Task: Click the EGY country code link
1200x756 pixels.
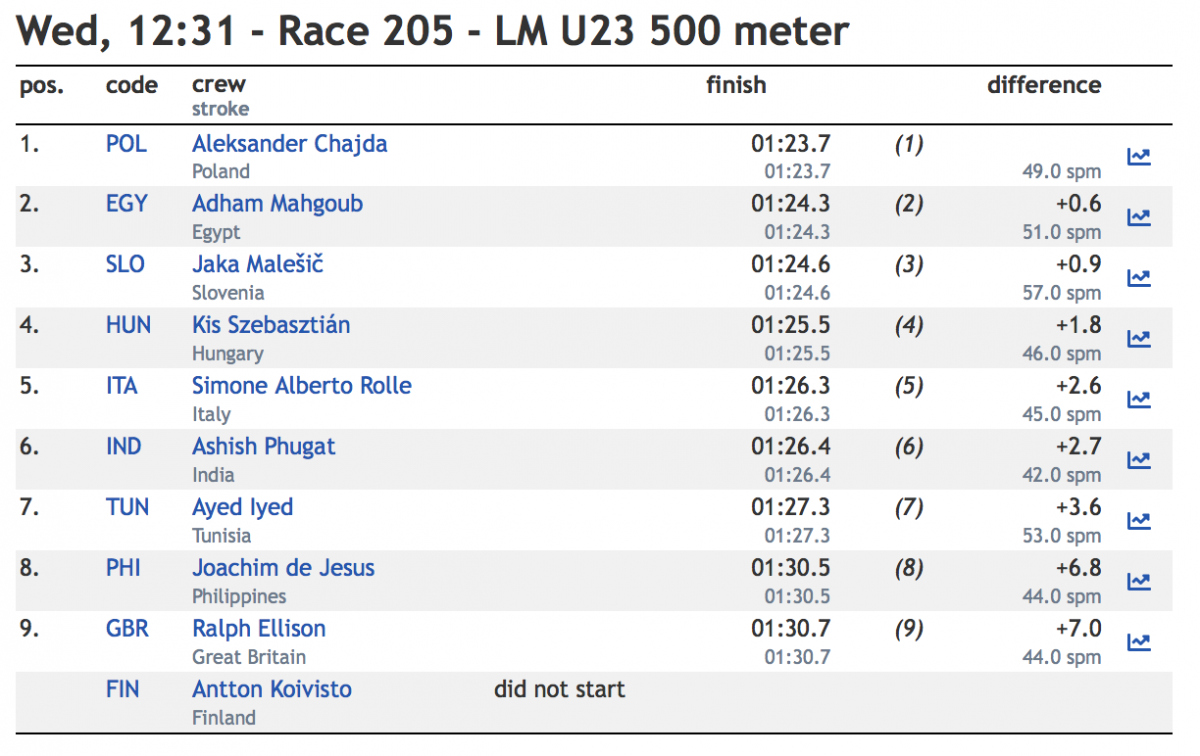Action: 126,204
